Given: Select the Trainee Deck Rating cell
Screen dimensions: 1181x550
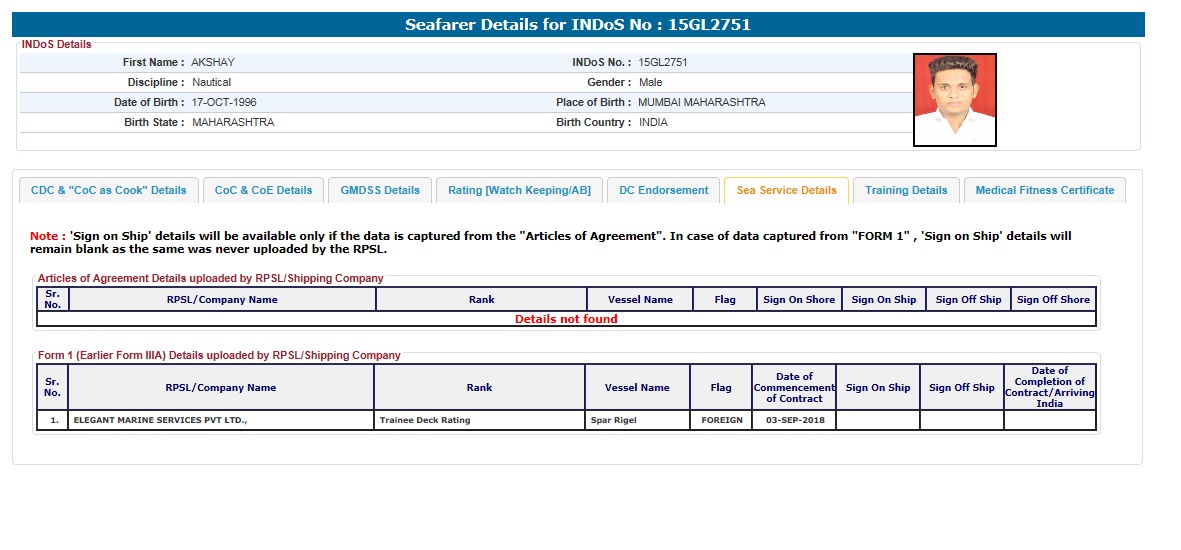Looking at the screenshot, I should (425, 420).
